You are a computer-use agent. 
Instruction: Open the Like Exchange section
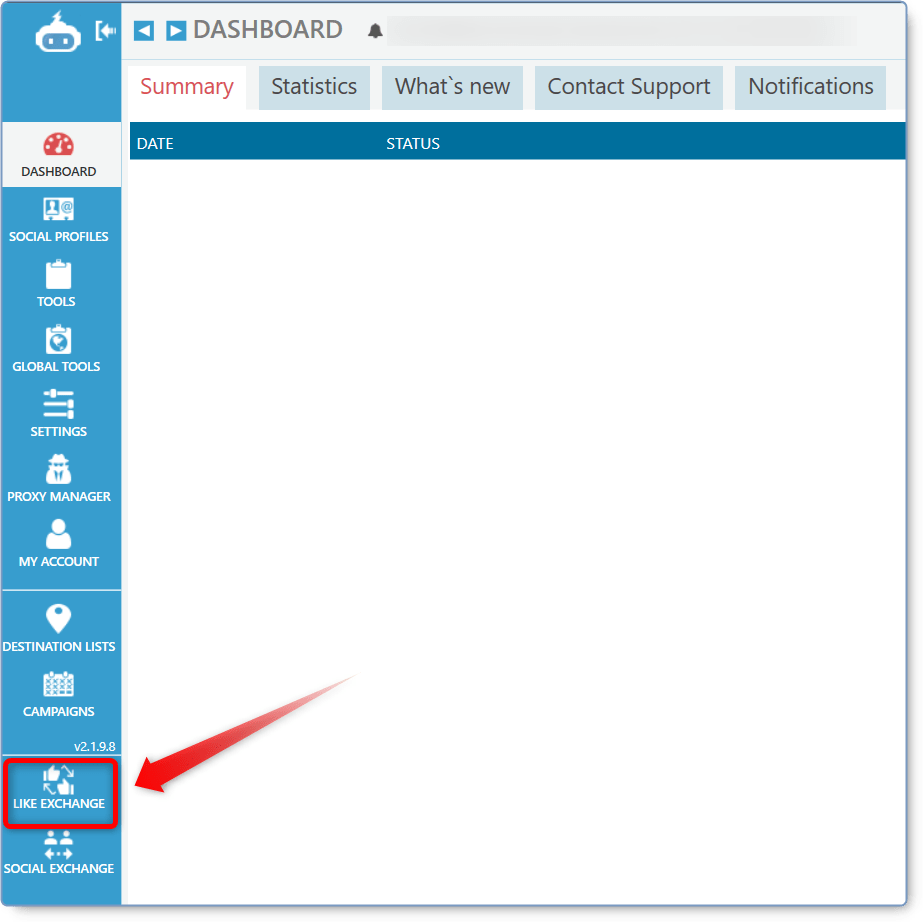pyautogui.click(x=60, y=792)
